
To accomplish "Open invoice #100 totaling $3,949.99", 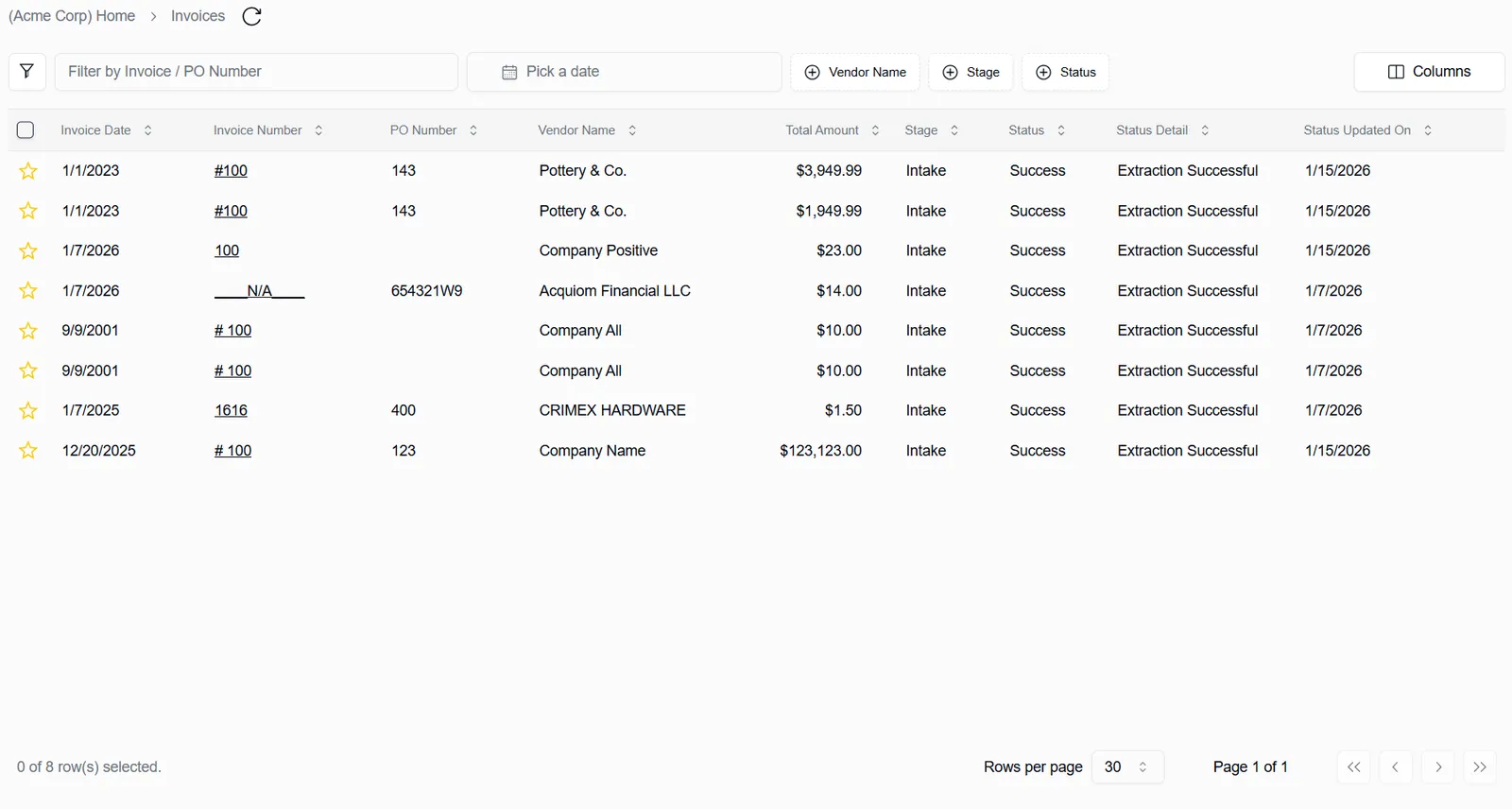I will tap(231, 171).
